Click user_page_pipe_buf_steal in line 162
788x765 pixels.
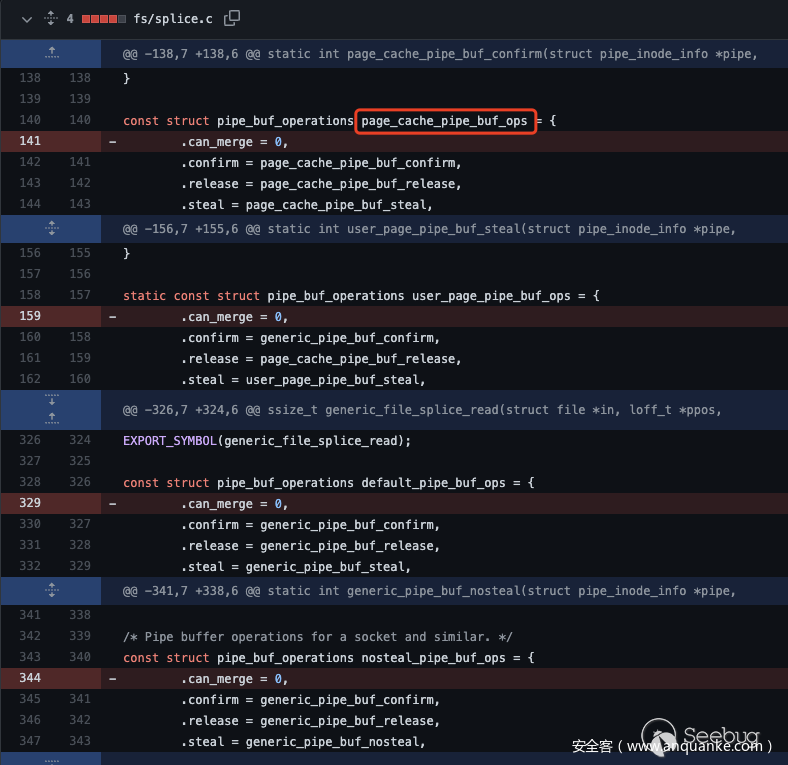(332, 380)
